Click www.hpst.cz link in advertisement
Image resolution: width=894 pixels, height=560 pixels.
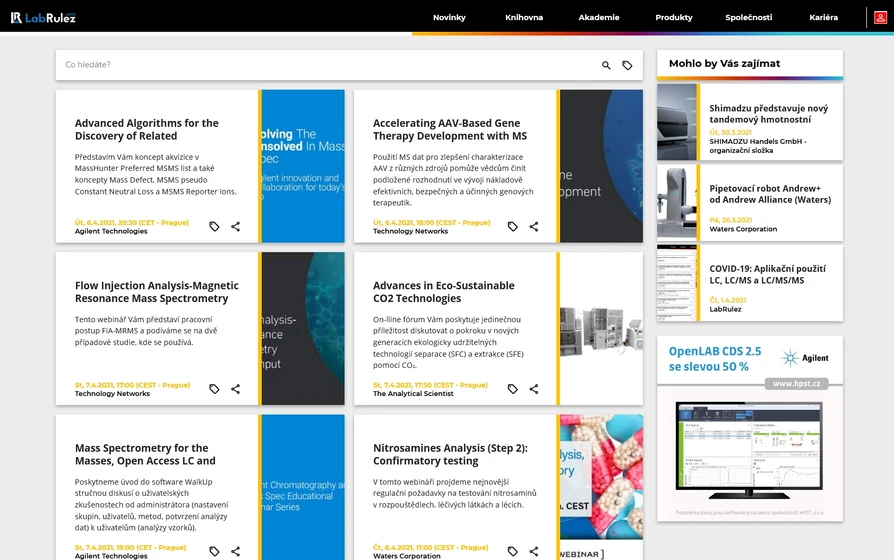point(796,384)
